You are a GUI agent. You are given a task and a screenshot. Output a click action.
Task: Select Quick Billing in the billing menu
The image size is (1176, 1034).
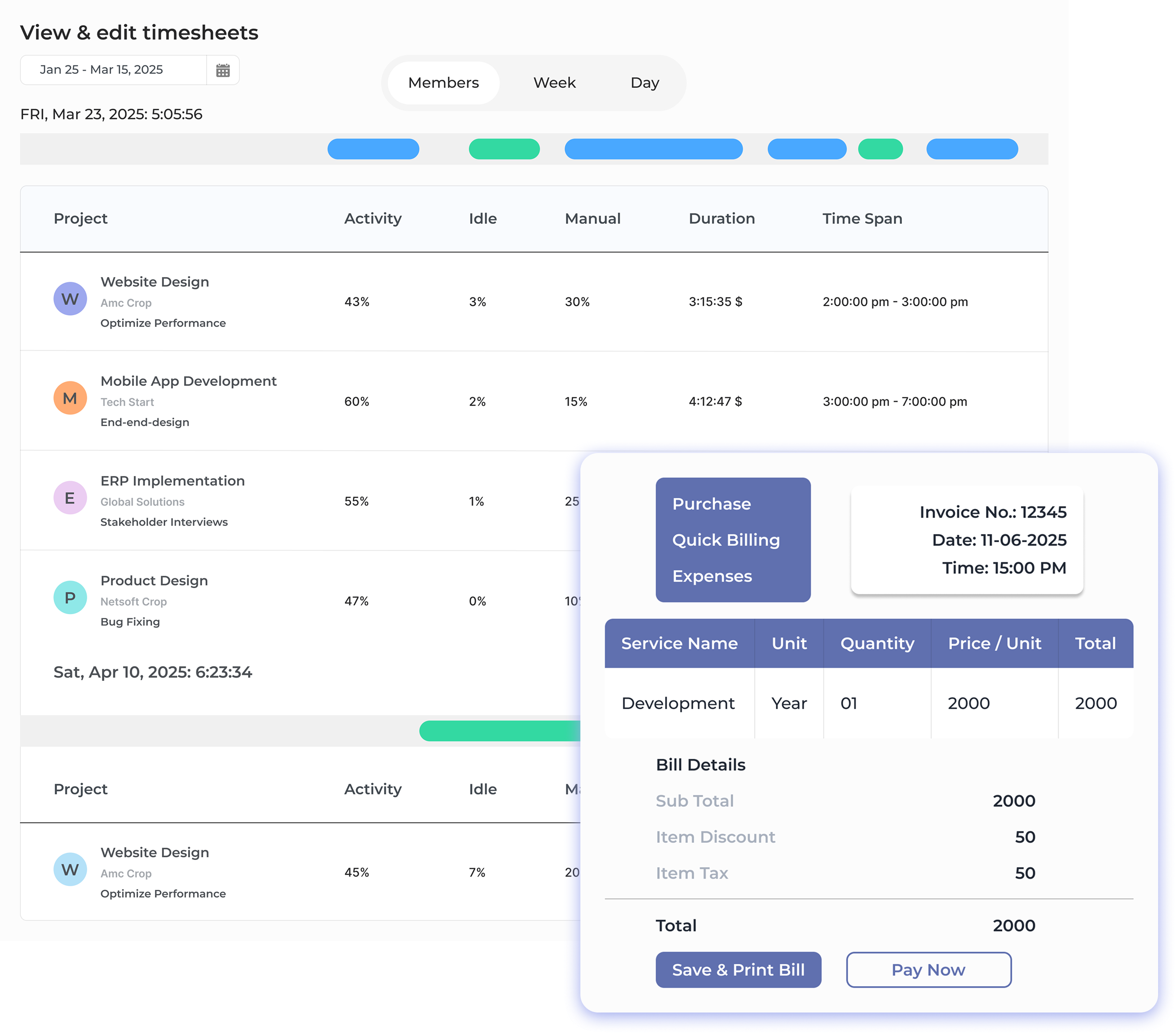click(x=726, y=540)
